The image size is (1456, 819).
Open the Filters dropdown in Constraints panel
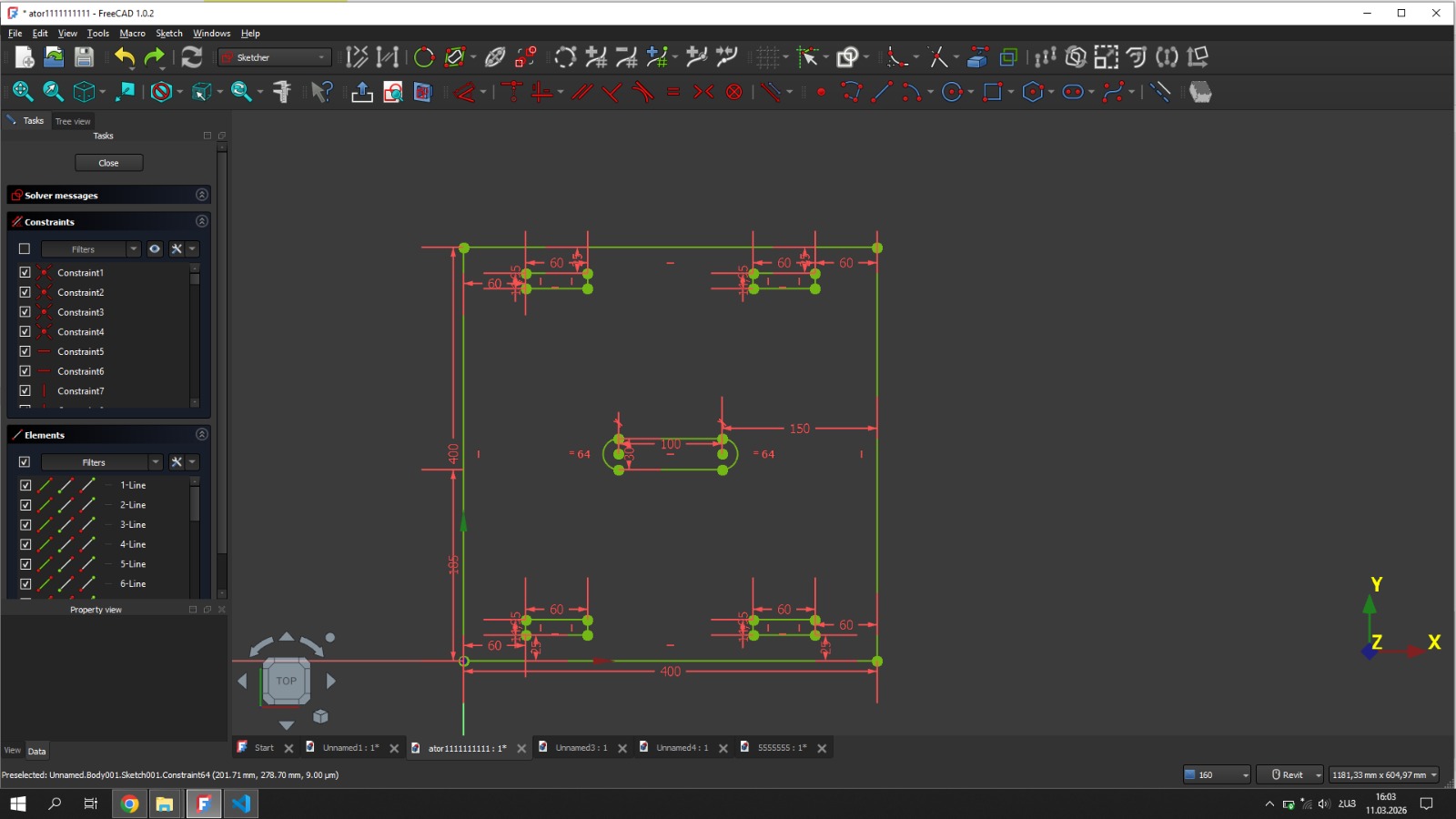133,248
